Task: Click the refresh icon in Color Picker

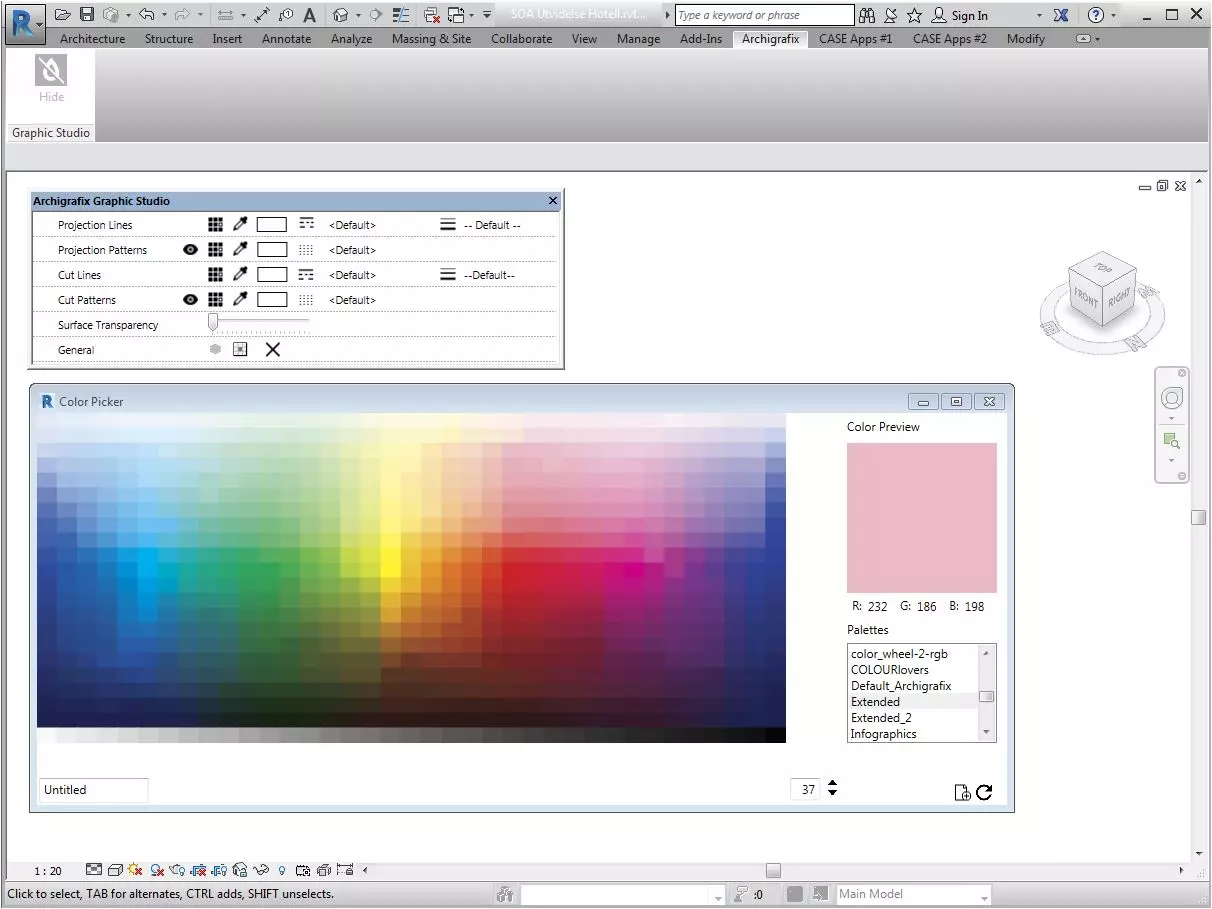Action: point(984,792)
